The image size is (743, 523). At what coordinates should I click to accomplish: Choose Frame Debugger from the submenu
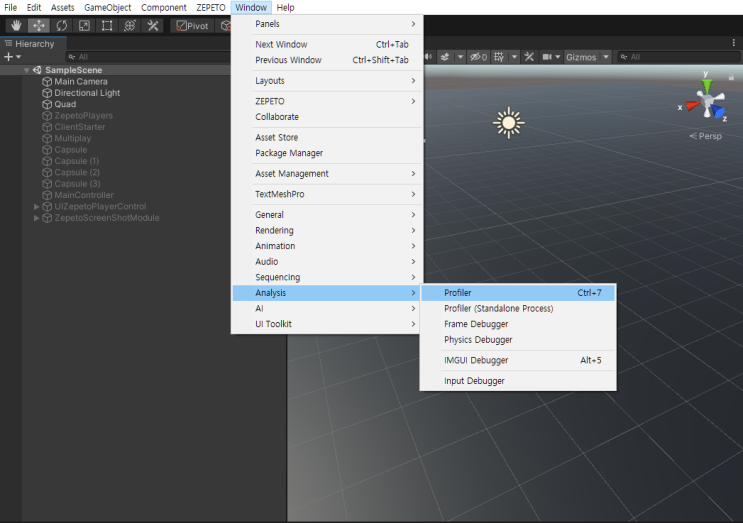[518, 324]
